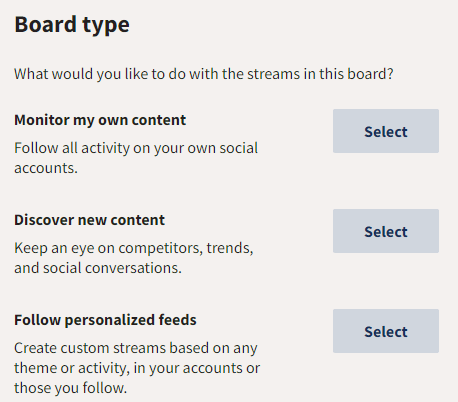
Task: Click the Board type heading
Action: (x=72, y=25)
